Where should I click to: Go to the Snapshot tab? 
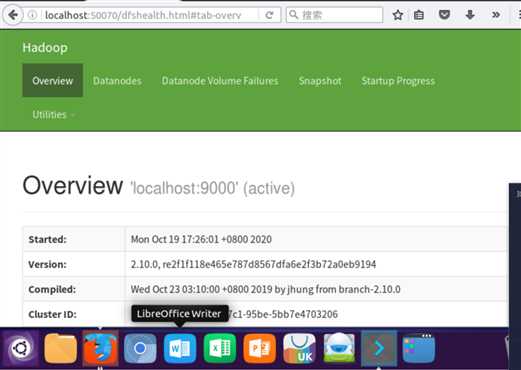tap(320, 81)
